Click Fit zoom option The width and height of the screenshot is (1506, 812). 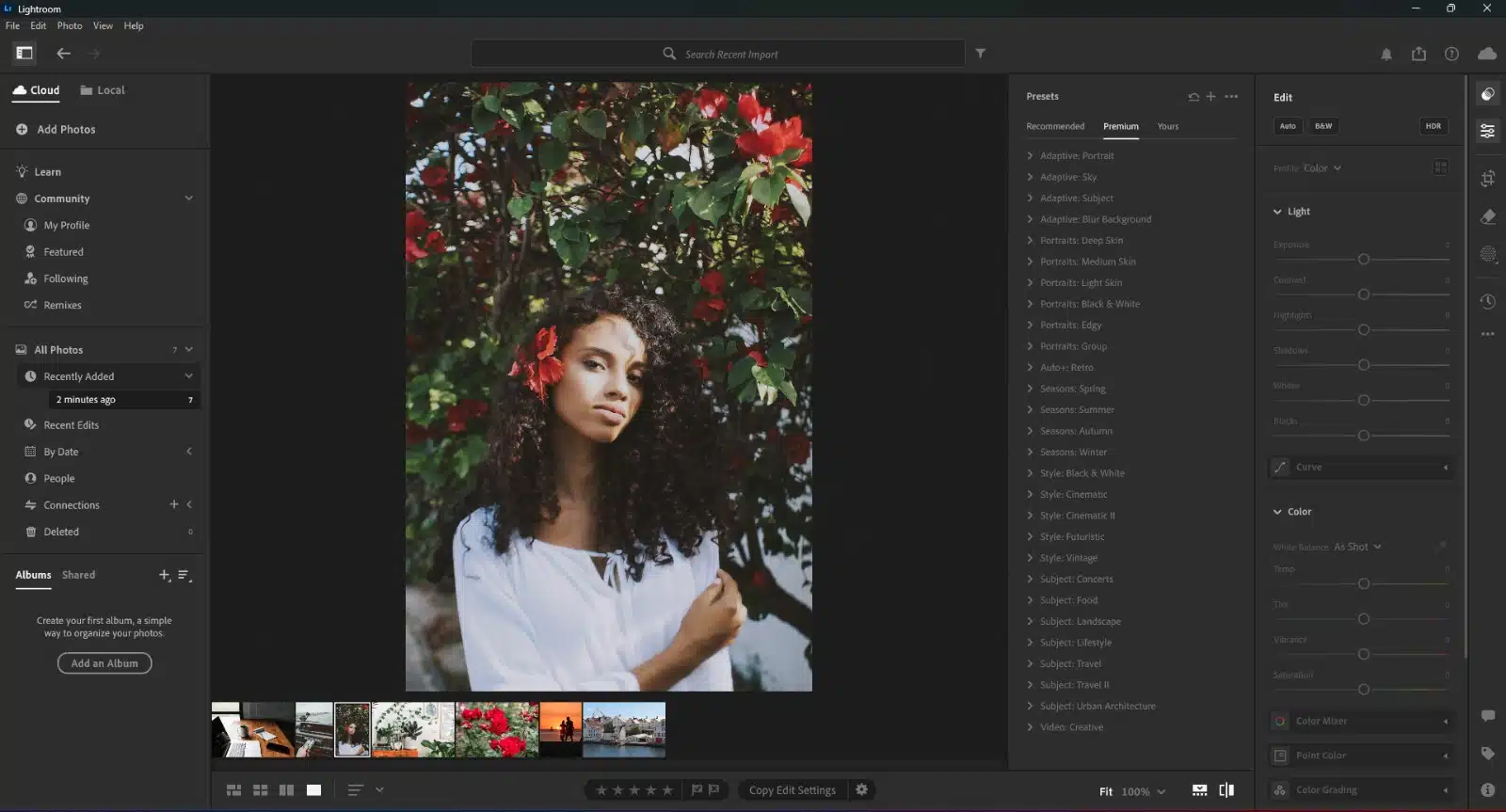click(1106, 791)
